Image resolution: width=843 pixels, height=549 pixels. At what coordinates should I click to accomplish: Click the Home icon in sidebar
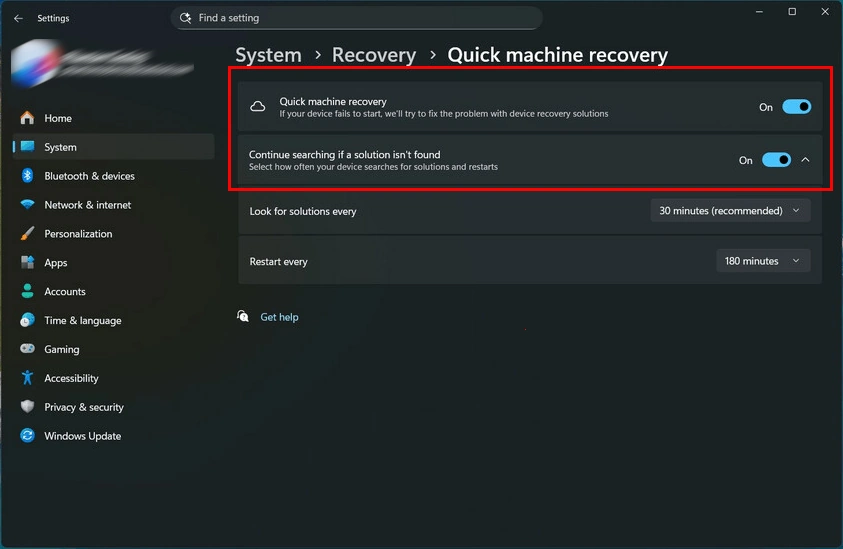click(27, 118)
